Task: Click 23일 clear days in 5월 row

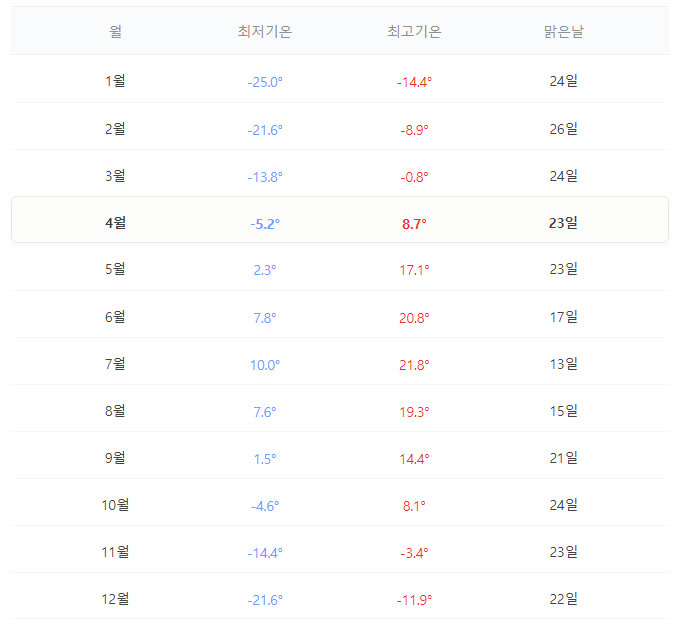Action: point(564,269)
